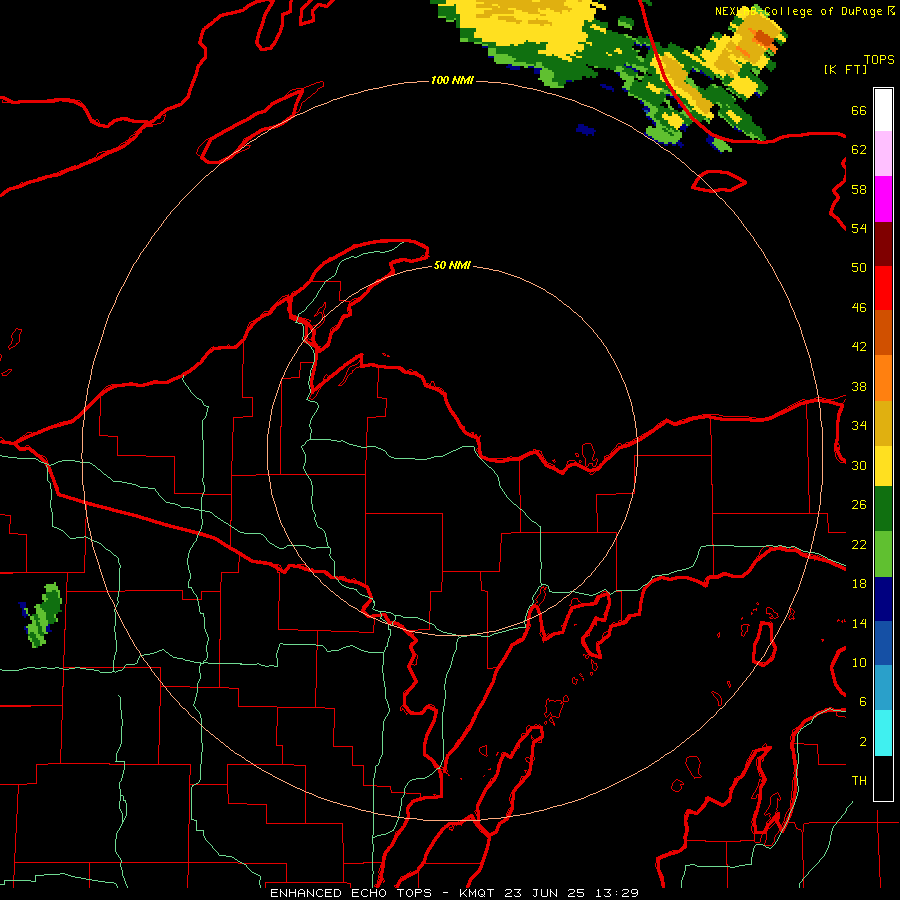900x900 pixels.
Task: Click the legend value "66"
Action: [x=859, y=111]
